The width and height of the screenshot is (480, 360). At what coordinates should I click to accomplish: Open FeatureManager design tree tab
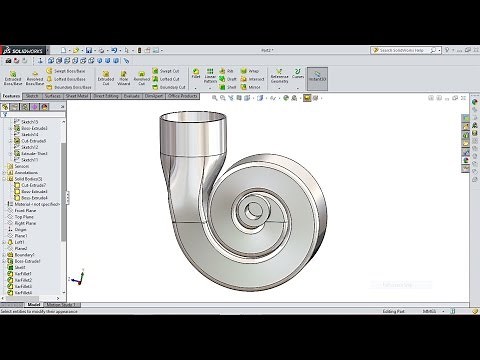coord(5,107)
